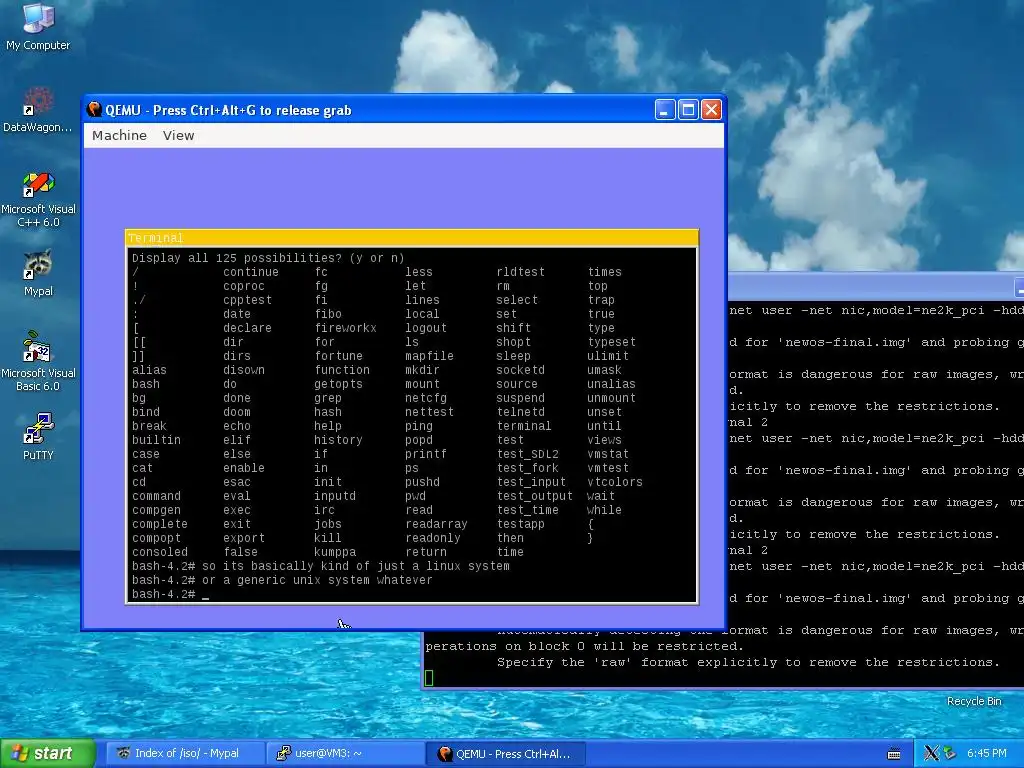Click the 'cpptest' command entry

(x=247, y=300)
